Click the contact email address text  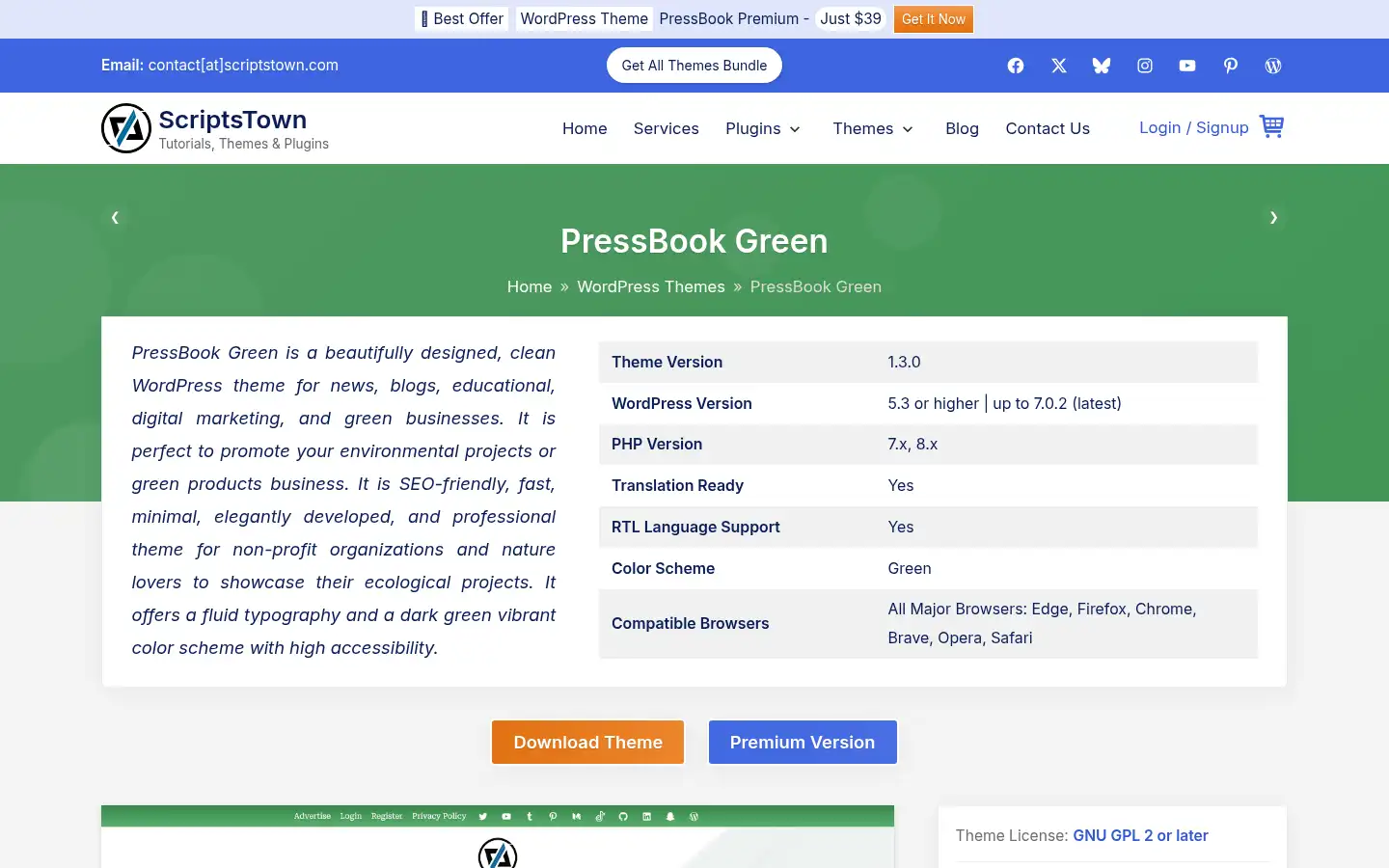[x=243, y=65]
